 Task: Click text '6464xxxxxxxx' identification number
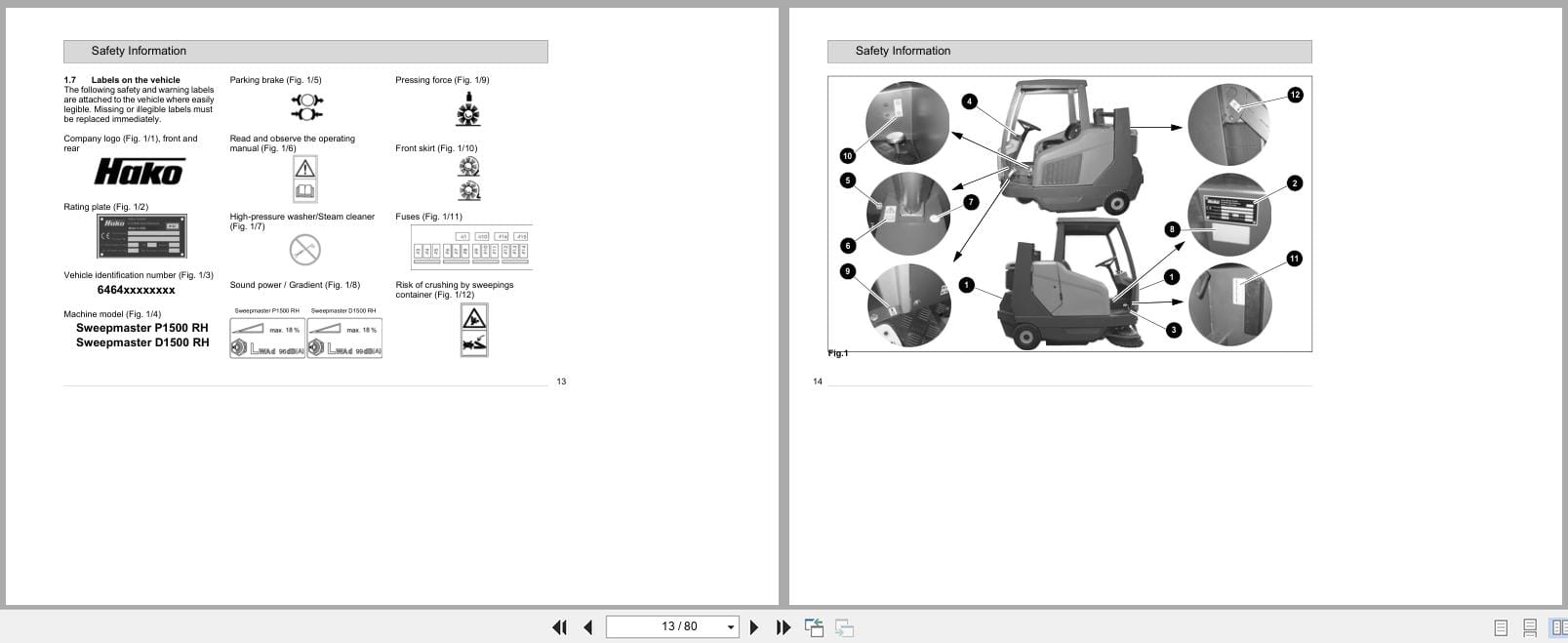137,290
